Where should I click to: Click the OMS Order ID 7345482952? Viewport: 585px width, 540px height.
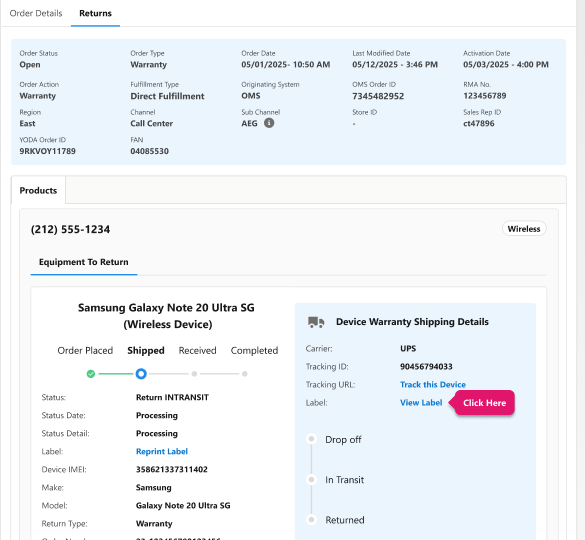click(378, 96)
